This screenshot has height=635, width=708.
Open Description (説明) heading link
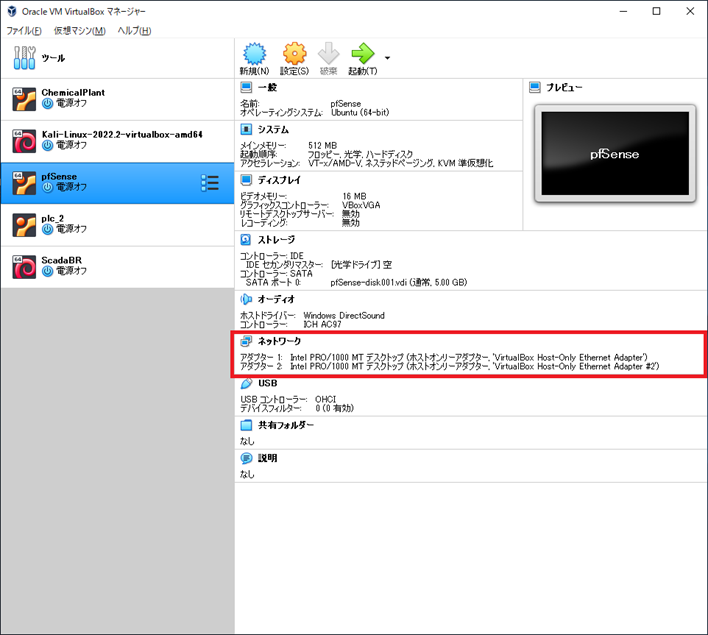267,458
